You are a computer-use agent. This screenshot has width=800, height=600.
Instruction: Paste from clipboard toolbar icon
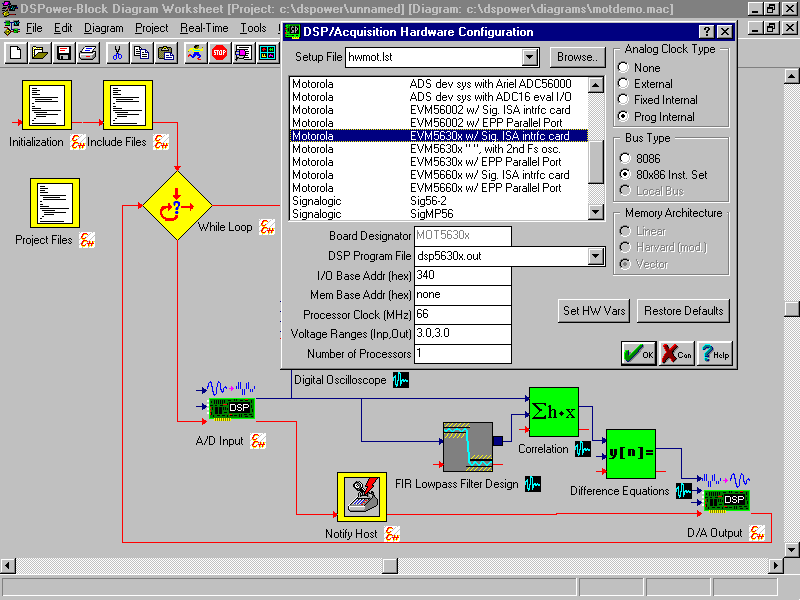coord(166,53)
